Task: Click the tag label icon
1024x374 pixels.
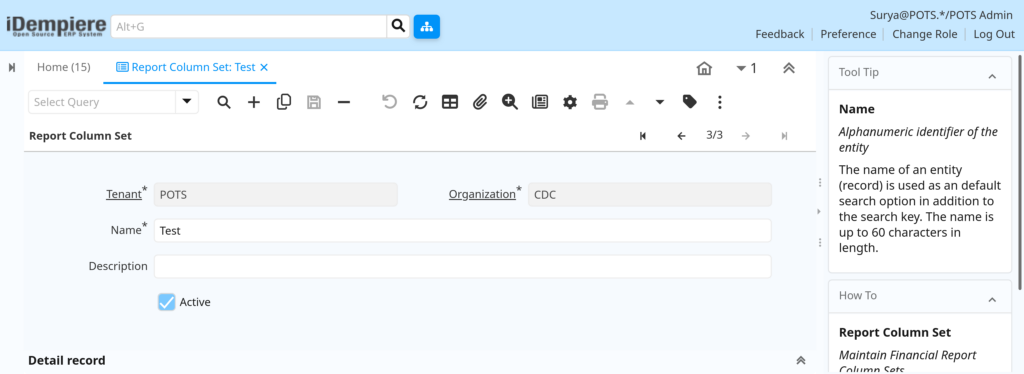Action: [690, 101]
